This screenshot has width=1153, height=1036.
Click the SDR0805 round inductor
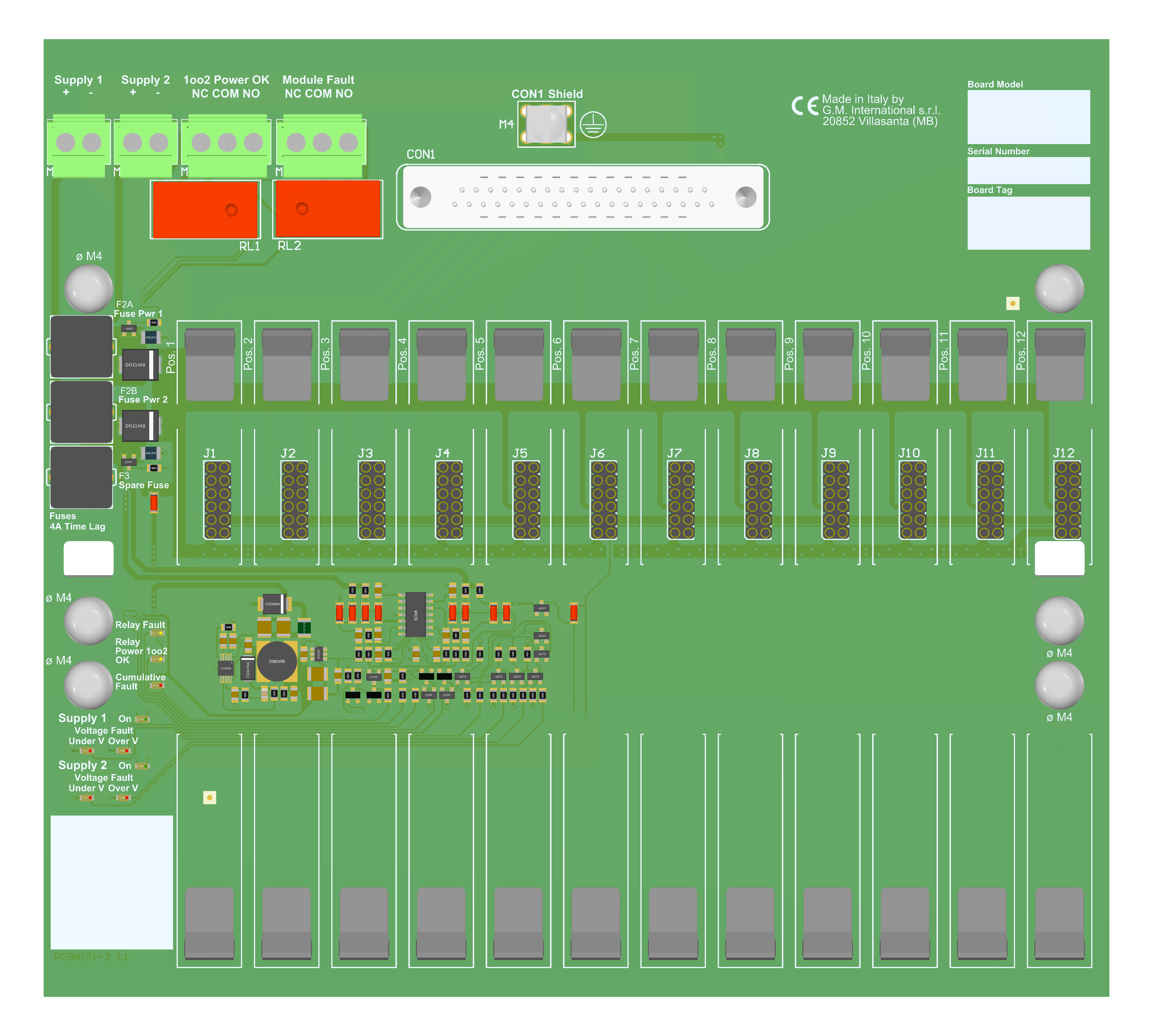tap(277, 661)
